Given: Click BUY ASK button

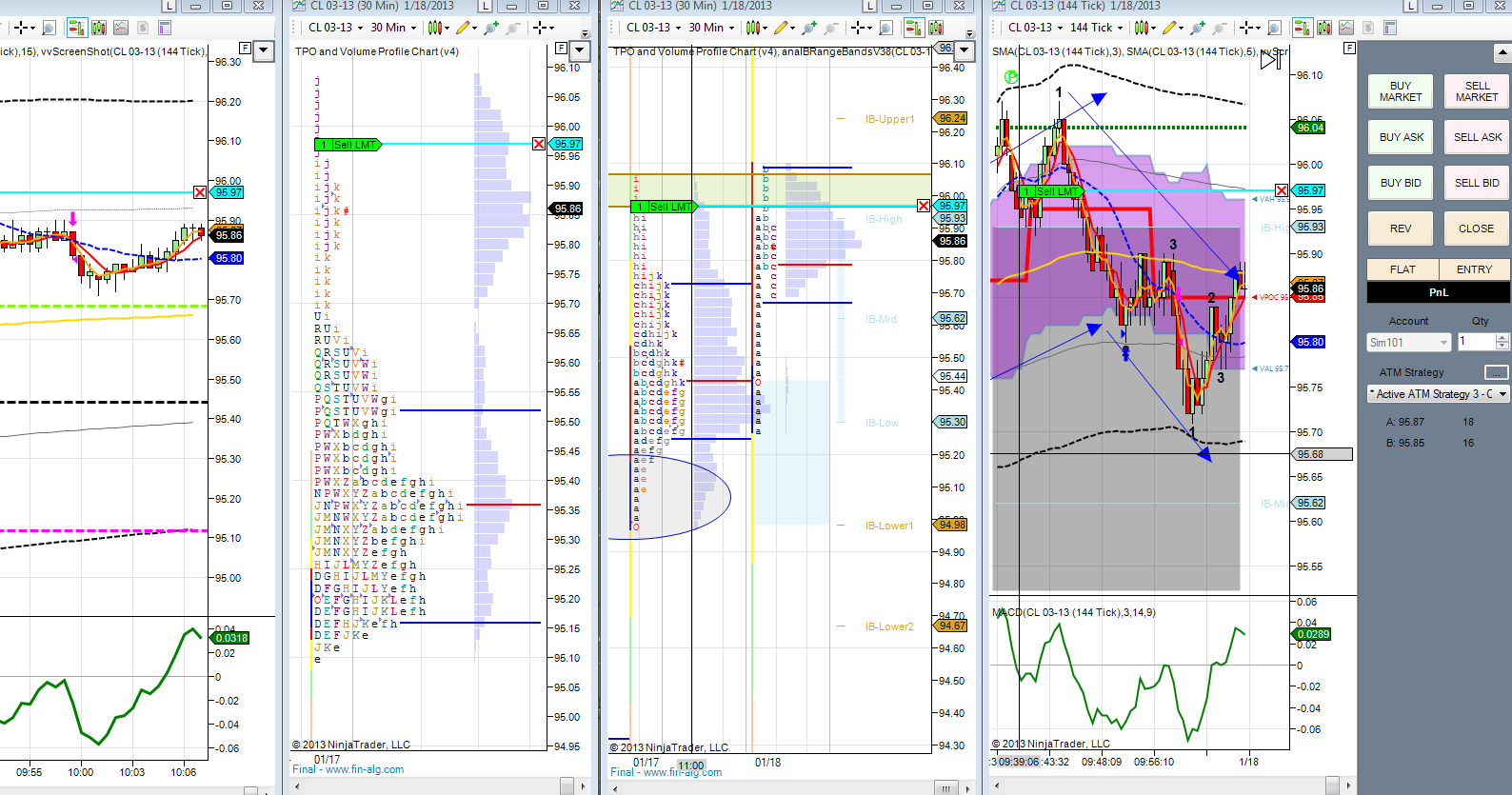Looking at the screenshot, I should [1401, 137].
